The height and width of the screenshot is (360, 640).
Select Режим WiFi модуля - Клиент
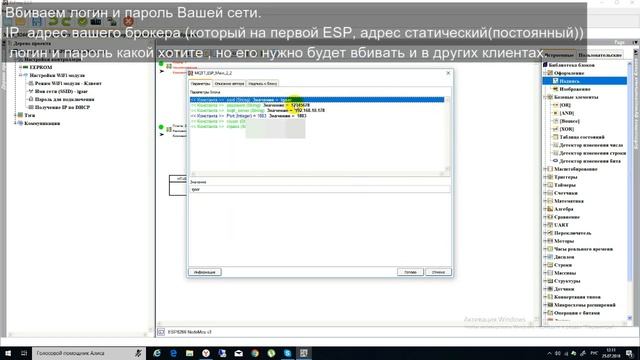(x=68, y=83)
